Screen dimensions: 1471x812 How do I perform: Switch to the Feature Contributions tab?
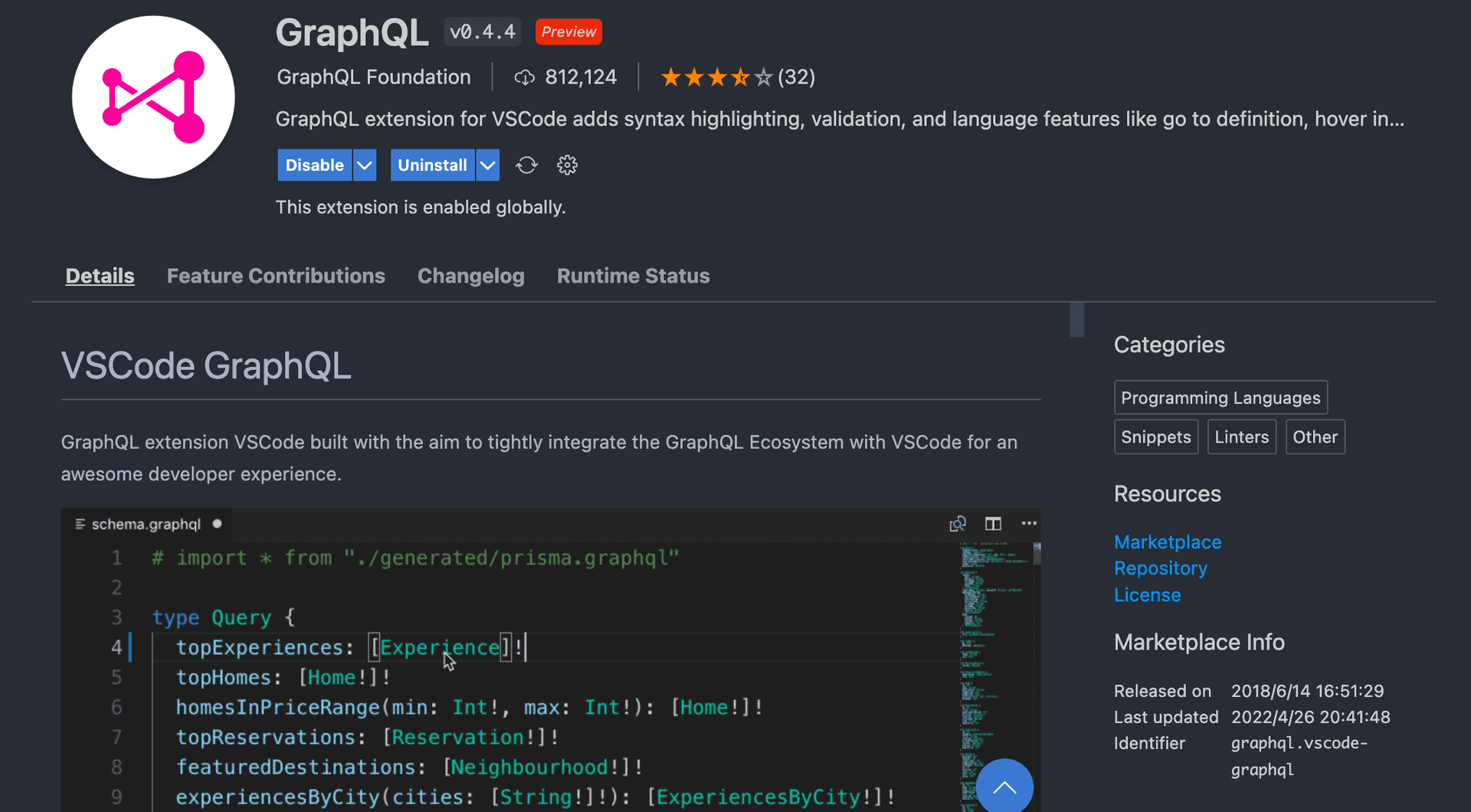[276, 276]
